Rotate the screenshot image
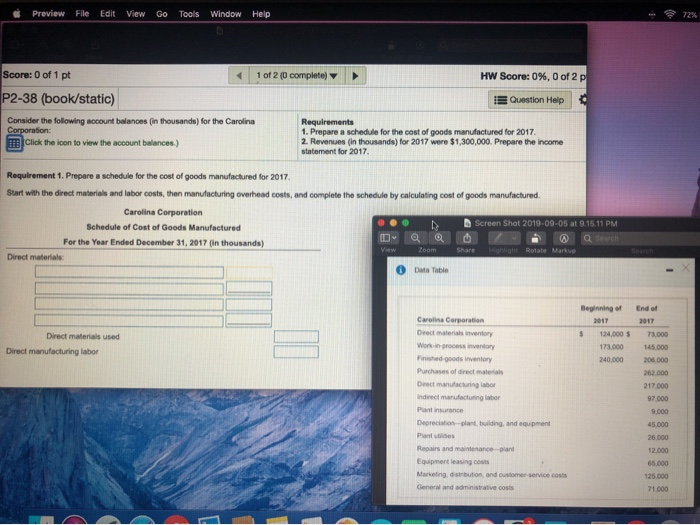The height and width of the screenshot is (525, 700). (536, 238)
